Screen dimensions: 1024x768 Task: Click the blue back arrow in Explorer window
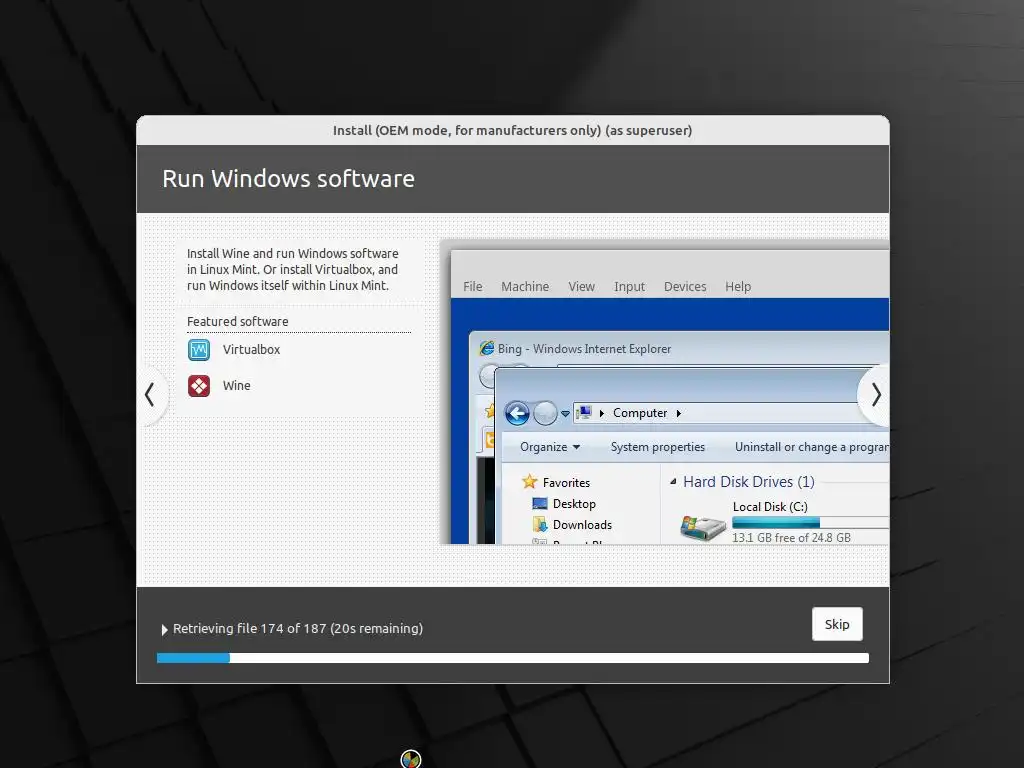pos(517,413)
